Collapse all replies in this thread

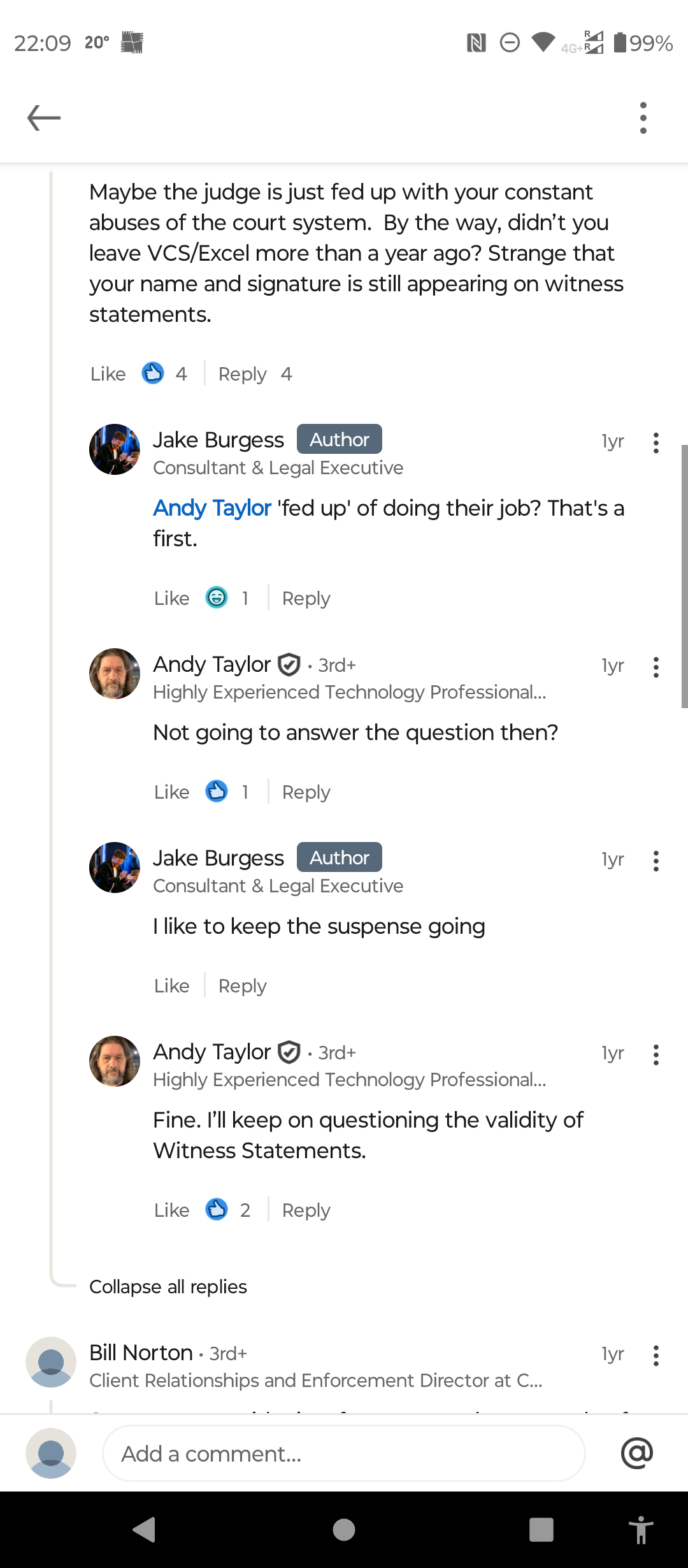[168, 1287]
